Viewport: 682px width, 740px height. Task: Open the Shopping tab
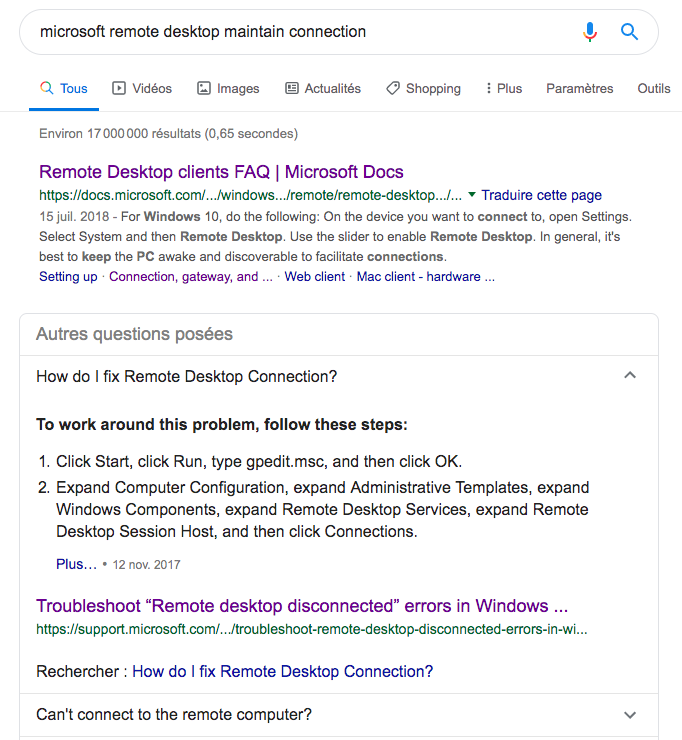(423, 88)
